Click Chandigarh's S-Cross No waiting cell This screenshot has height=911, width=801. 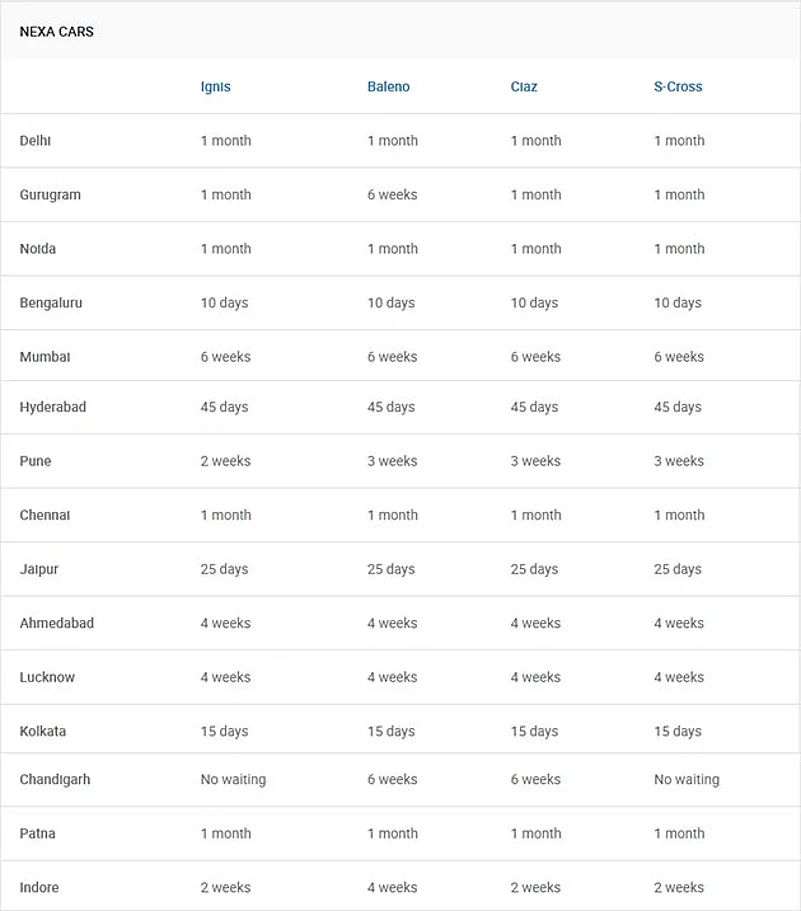click(686, 779)
